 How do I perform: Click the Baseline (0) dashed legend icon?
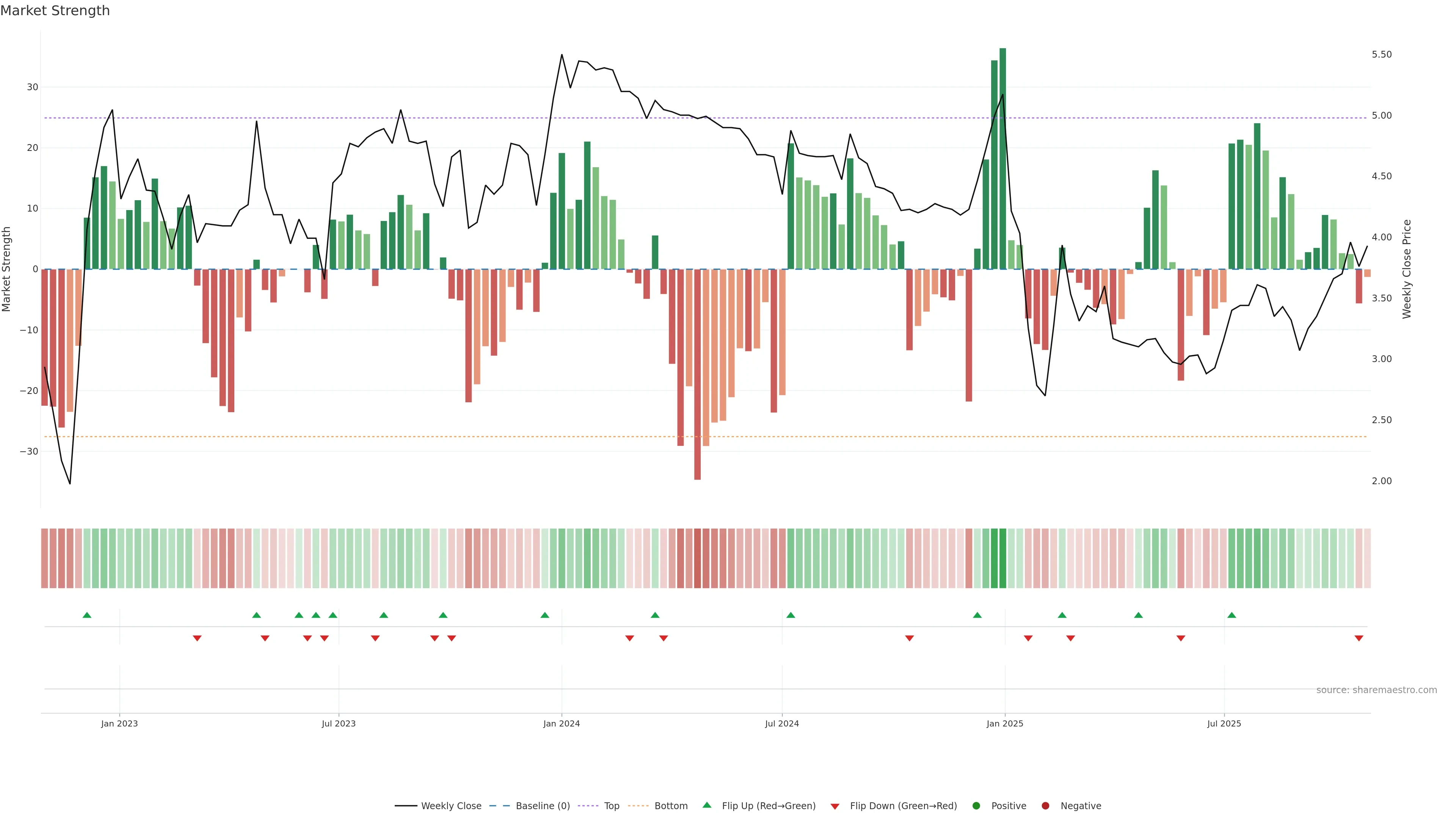pyautogui.click(x=499, y=806)
